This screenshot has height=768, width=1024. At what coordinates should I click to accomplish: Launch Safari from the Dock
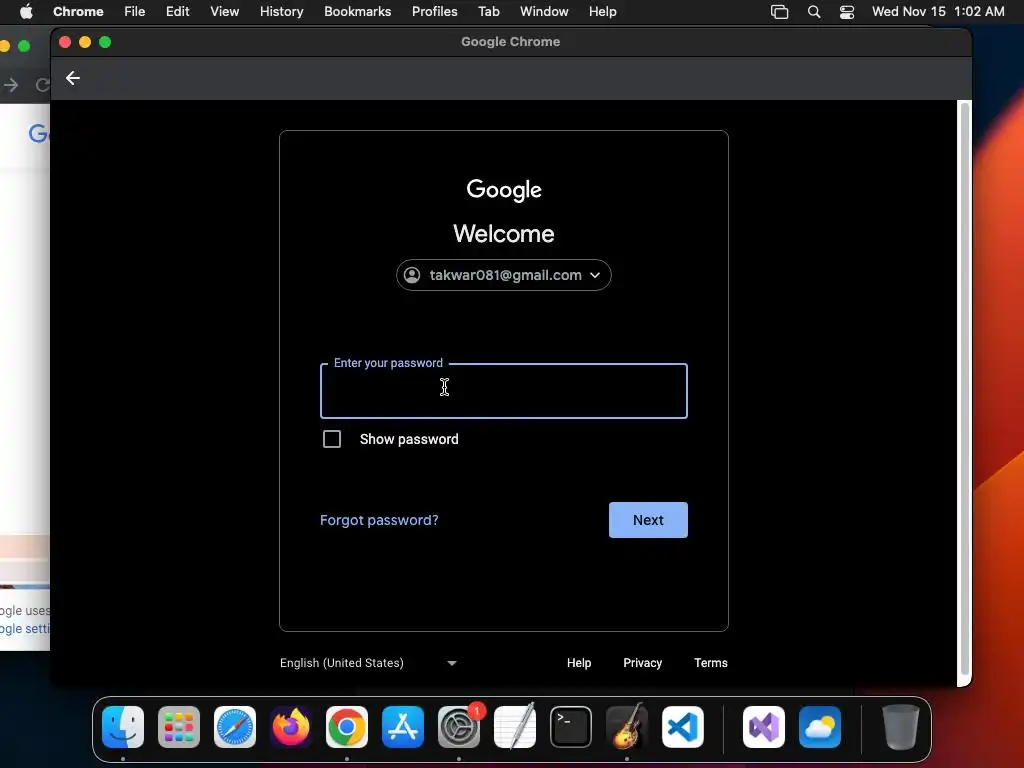(x=235, y=727)
